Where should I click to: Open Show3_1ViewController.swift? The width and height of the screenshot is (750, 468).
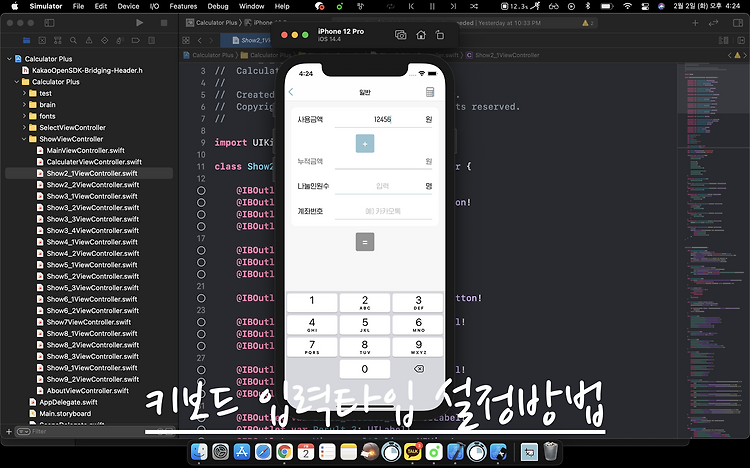point(92,196)
